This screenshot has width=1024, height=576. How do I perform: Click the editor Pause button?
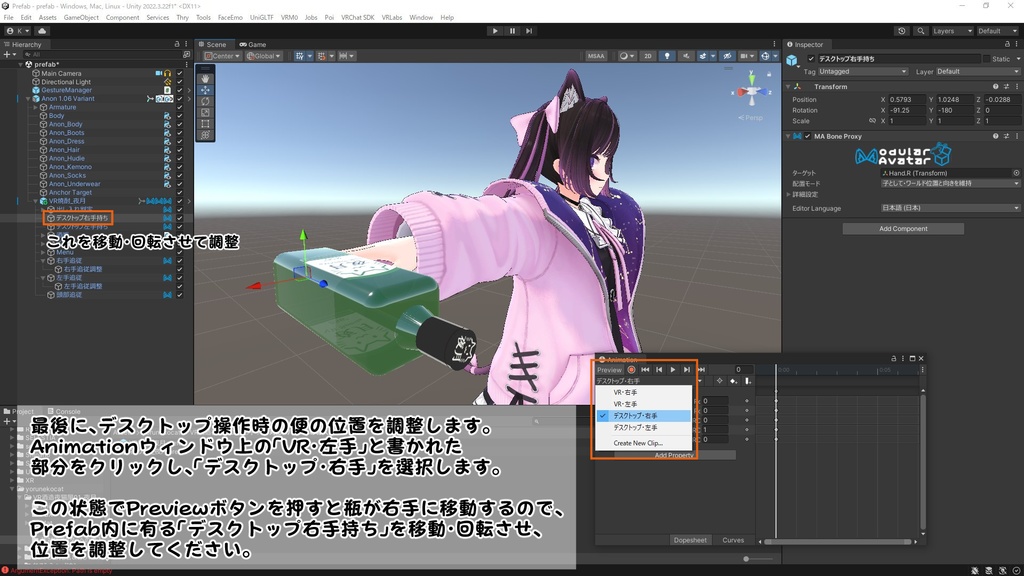[x=512, y=31]
